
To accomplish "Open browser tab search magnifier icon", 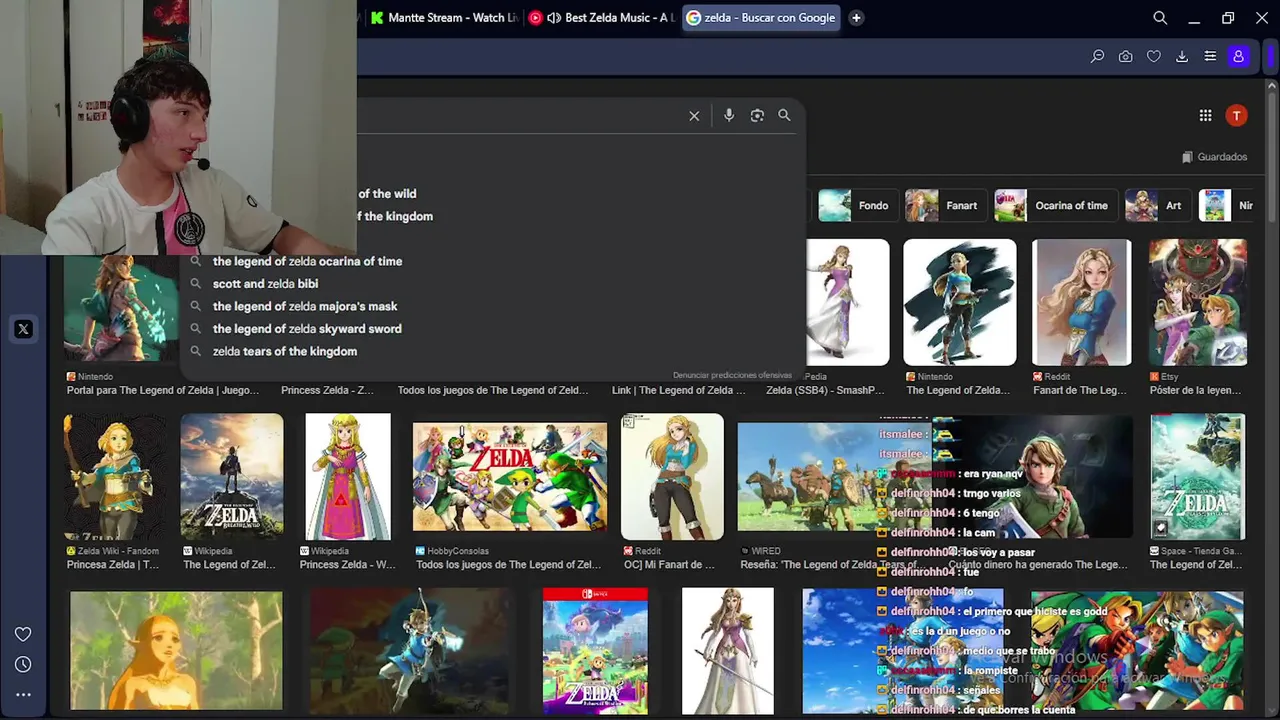I will click(x=1160, y=18).
